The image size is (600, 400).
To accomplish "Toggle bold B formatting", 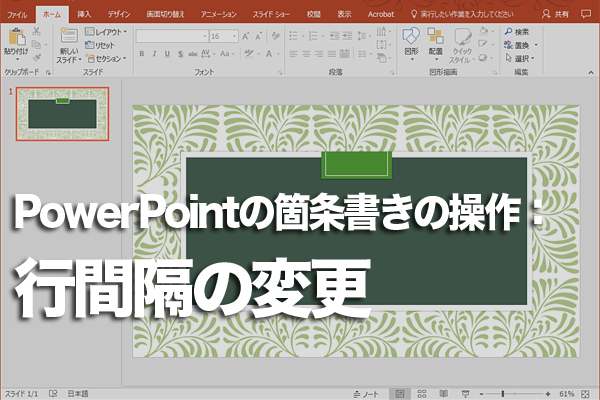I will (x=142, y=54).
